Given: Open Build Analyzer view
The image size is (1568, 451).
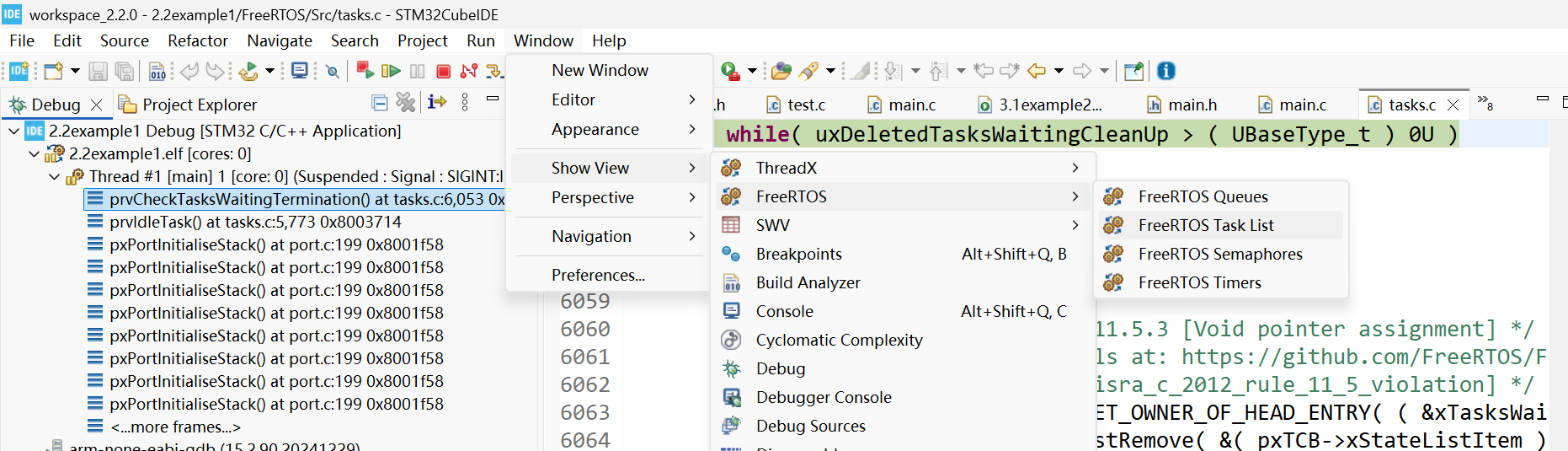Looking at the screenshot, I should [x=902, y=282].
